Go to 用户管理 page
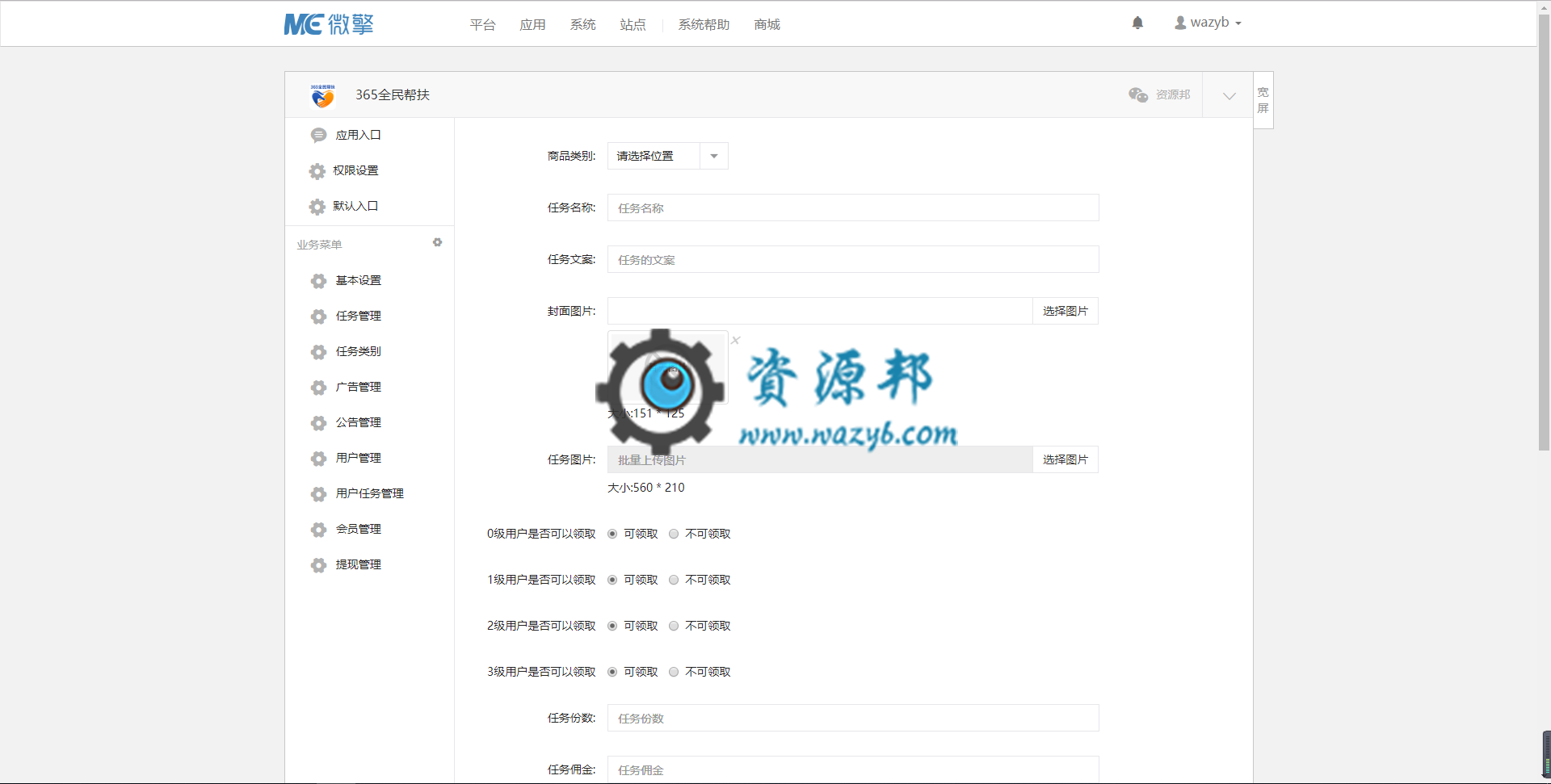 [x=358, y=459]
